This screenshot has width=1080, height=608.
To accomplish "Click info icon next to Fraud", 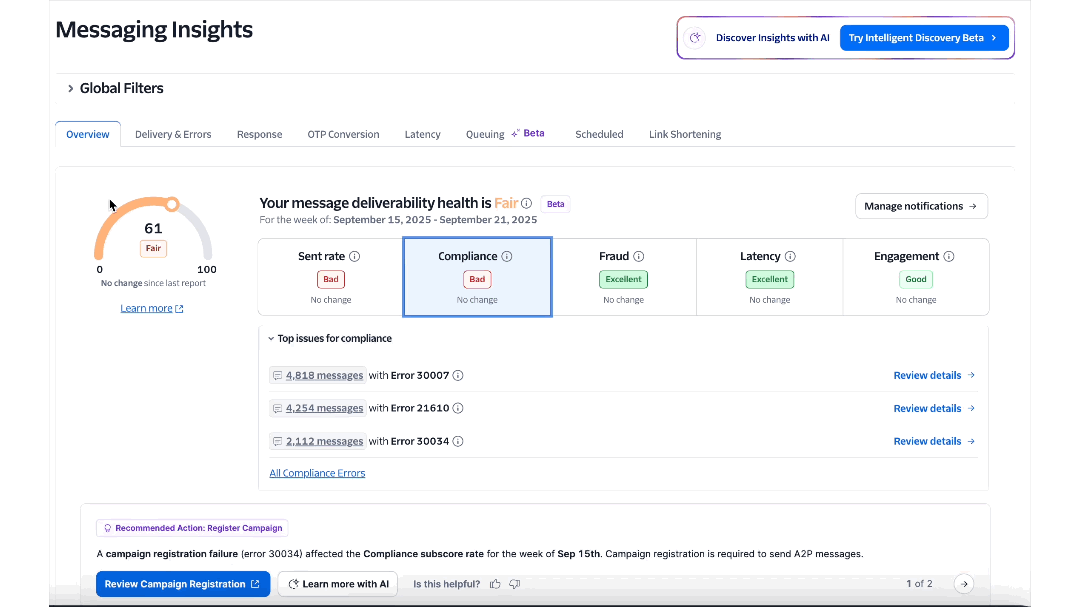I will pos(639,257).
